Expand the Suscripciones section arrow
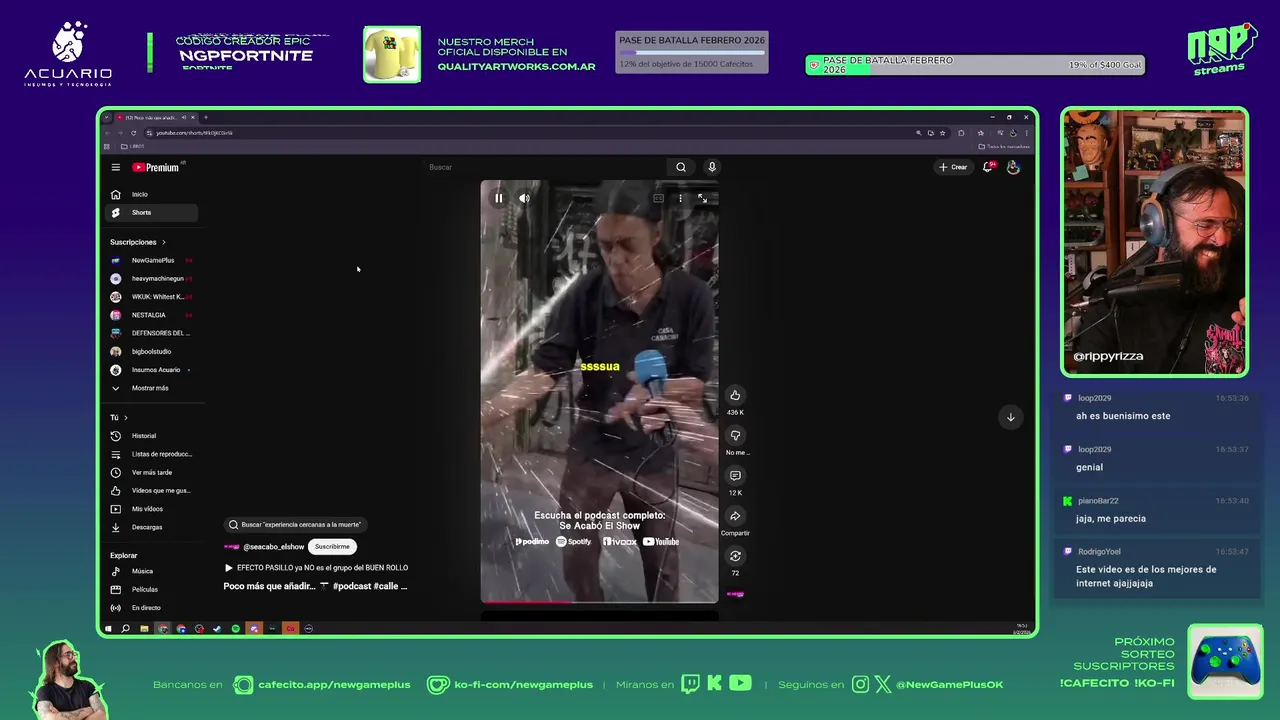 (x=164, y=242)
